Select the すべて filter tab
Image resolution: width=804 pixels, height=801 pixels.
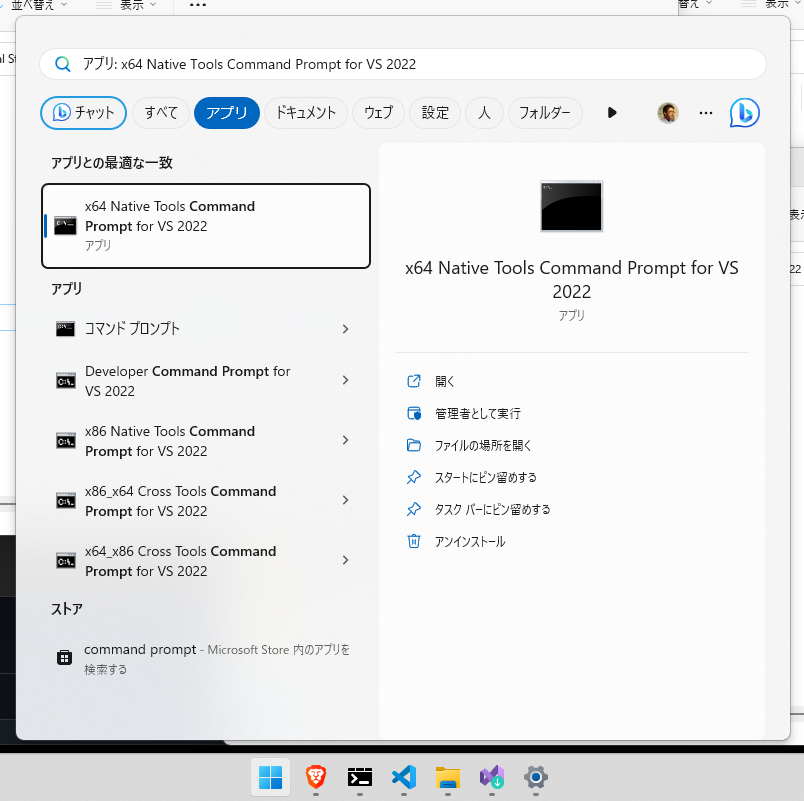pyautogui.click(x=161, y=113)
